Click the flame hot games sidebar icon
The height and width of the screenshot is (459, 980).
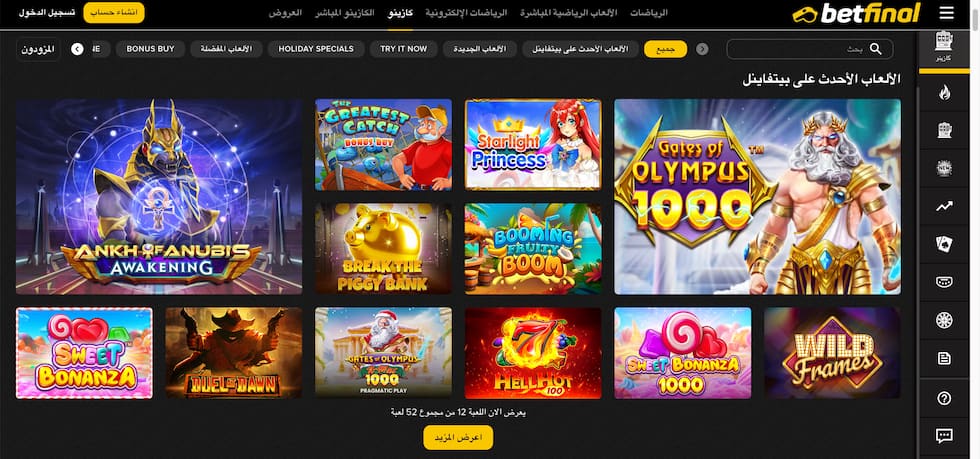(x=944, y=93)
